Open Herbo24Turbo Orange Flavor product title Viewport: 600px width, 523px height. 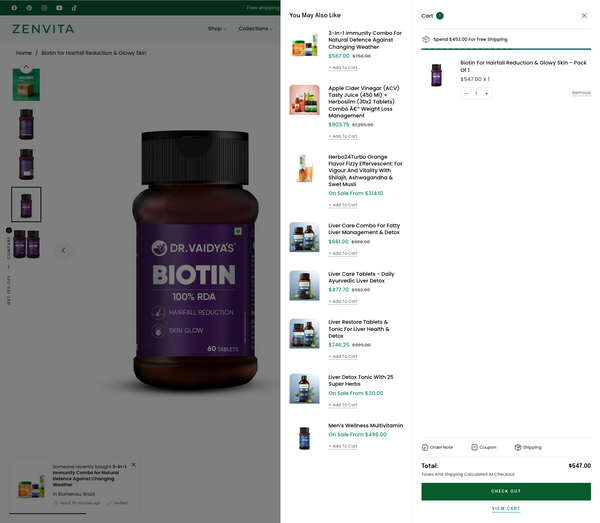(365, 170)
